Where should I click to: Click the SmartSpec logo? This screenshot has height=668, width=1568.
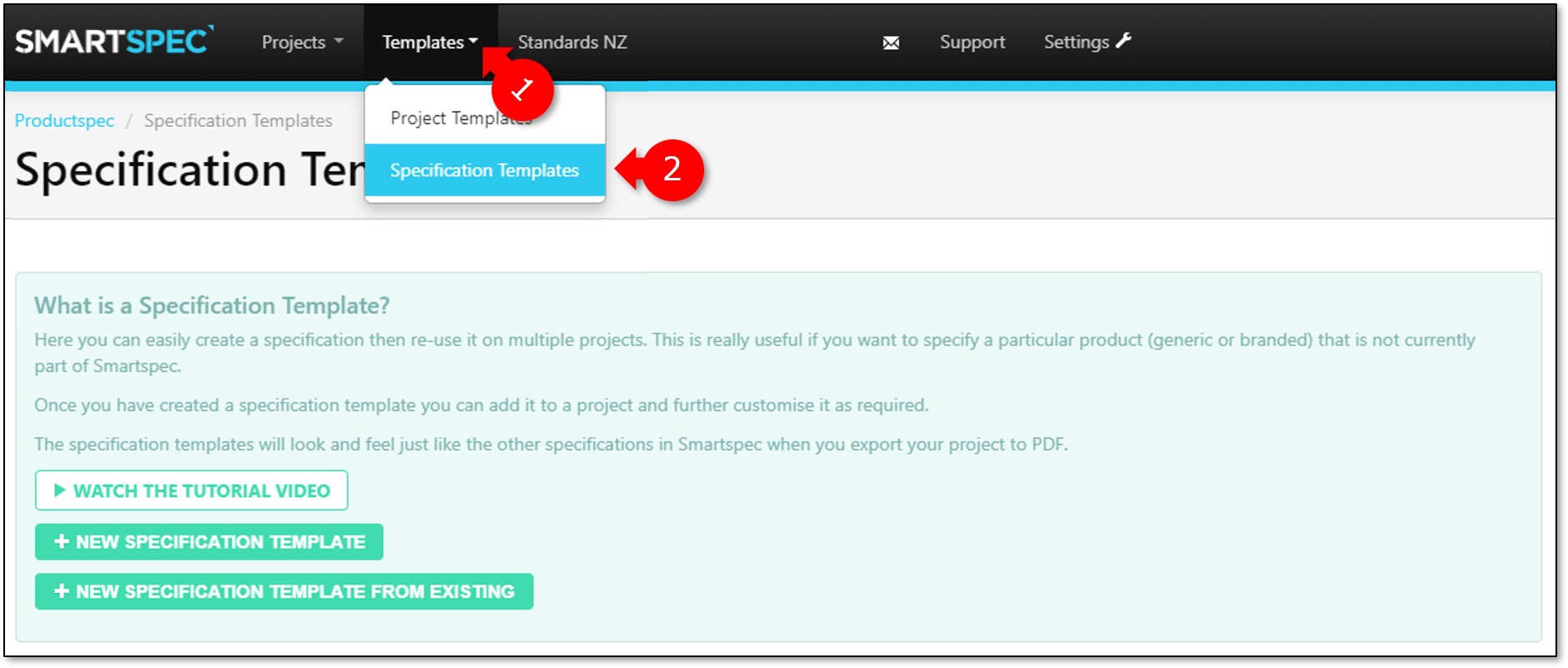click(x=114, y=41)
